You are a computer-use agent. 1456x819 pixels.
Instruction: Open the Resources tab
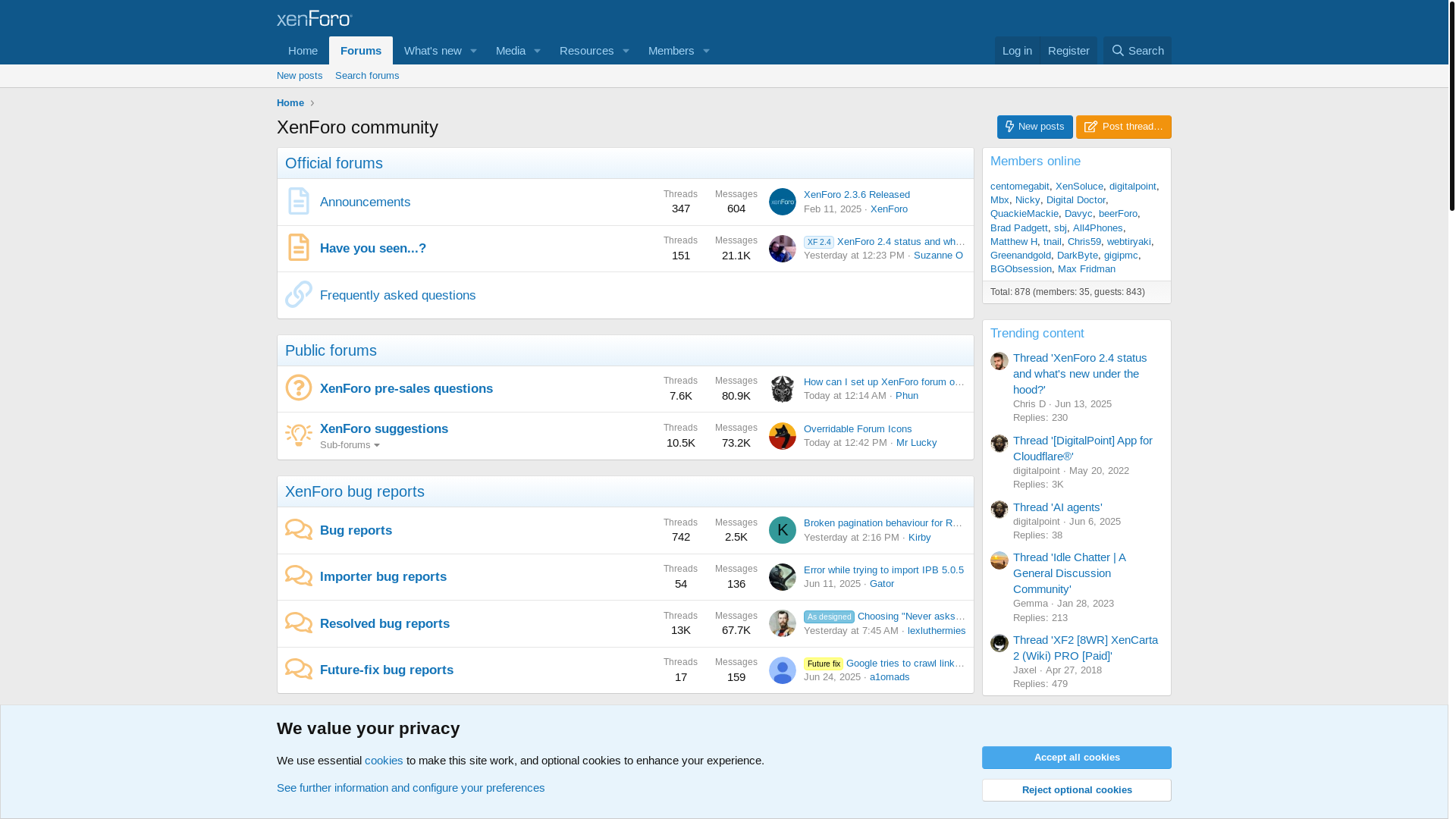586,51
